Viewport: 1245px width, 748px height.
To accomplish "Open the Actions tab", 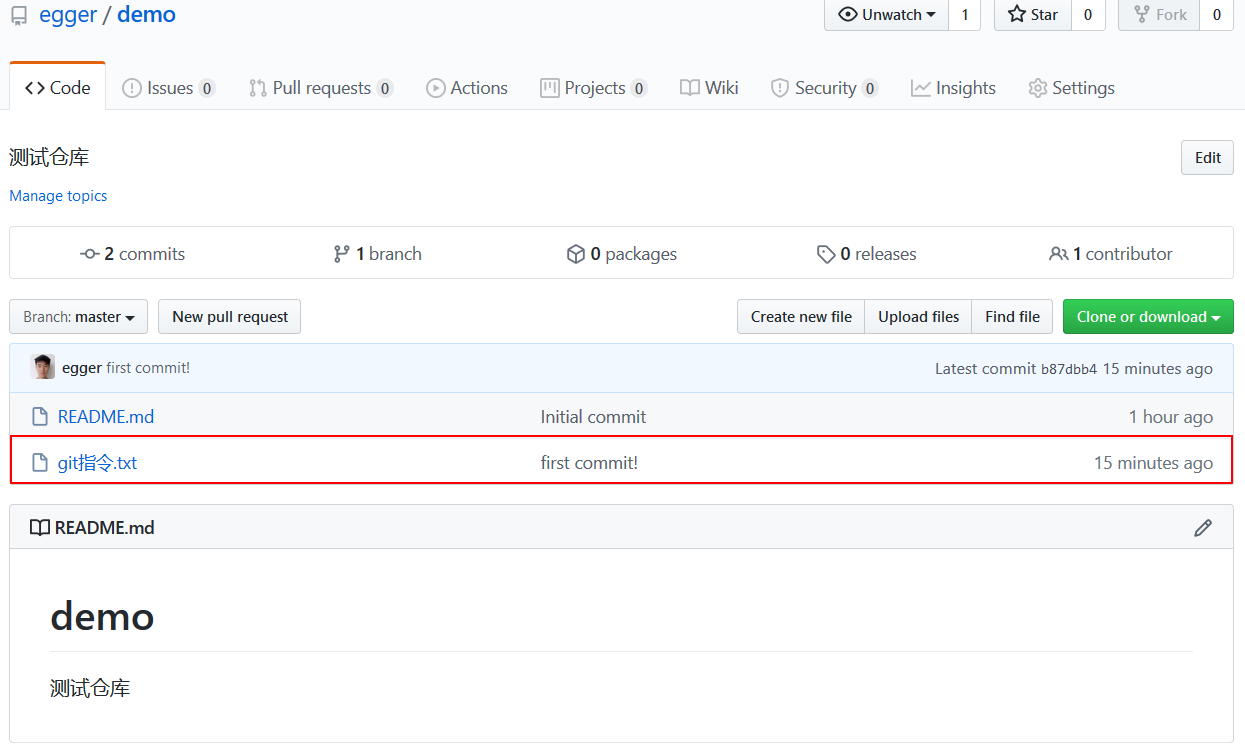I will 467,88.
